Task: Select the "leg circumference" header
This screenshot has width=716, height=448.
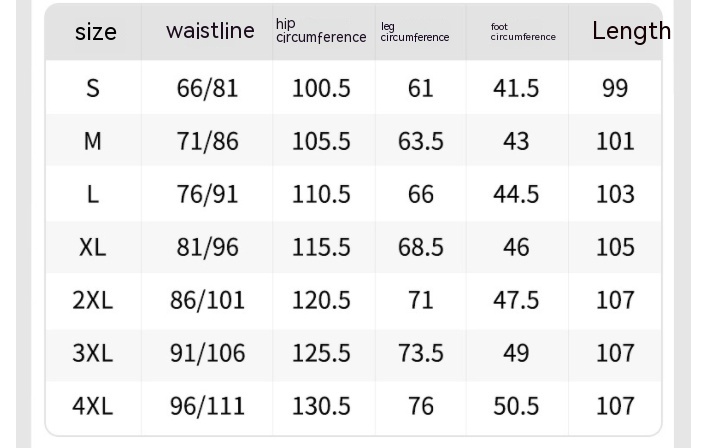Action: [x=414, y=32]
